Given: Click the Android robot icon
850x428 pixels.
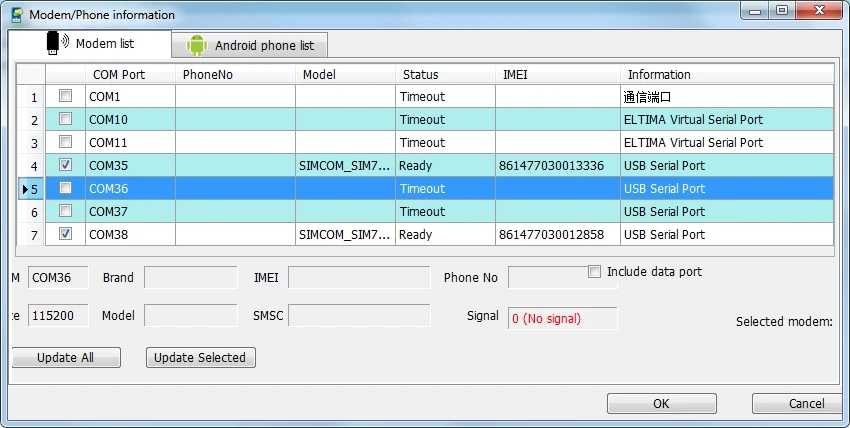Looking at the screenshot, I should tap(196, 46).
